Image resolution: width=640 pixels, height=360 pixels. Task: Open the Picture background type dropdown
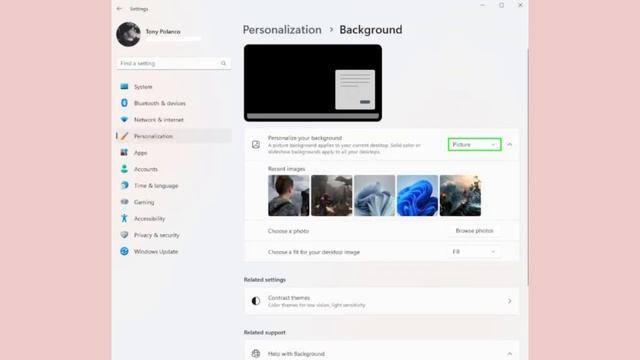click(x=474, y=144)
